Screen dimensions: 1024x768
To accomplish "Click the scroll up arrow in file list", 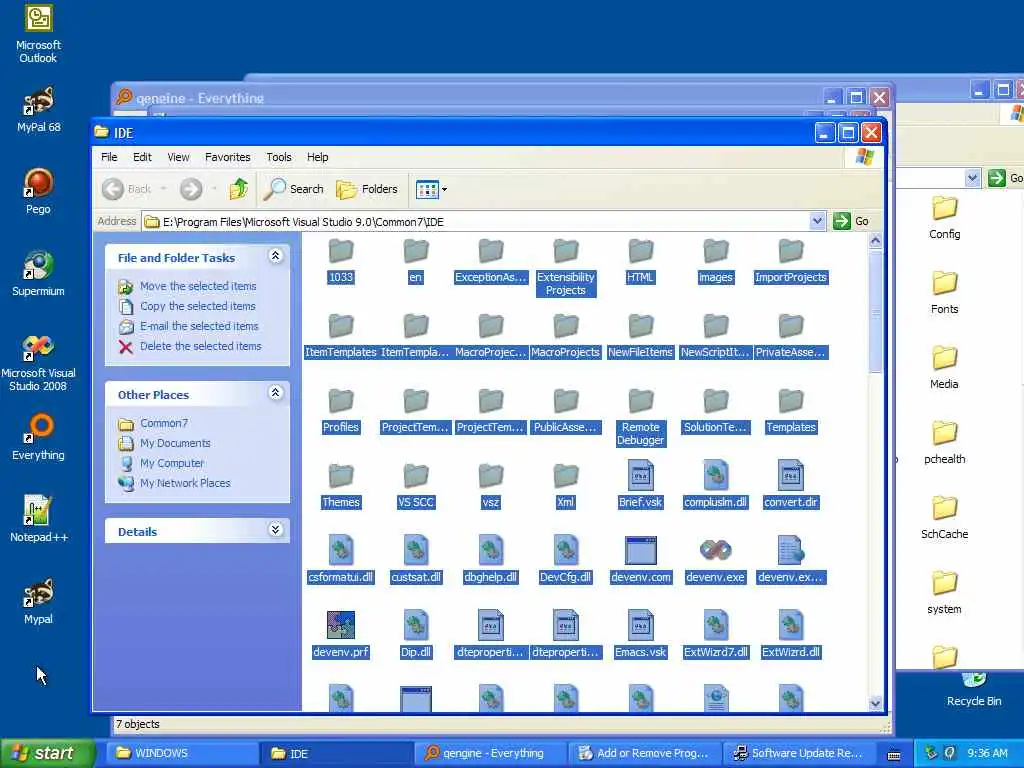I will pyautogui.click(x=875, y=240).
